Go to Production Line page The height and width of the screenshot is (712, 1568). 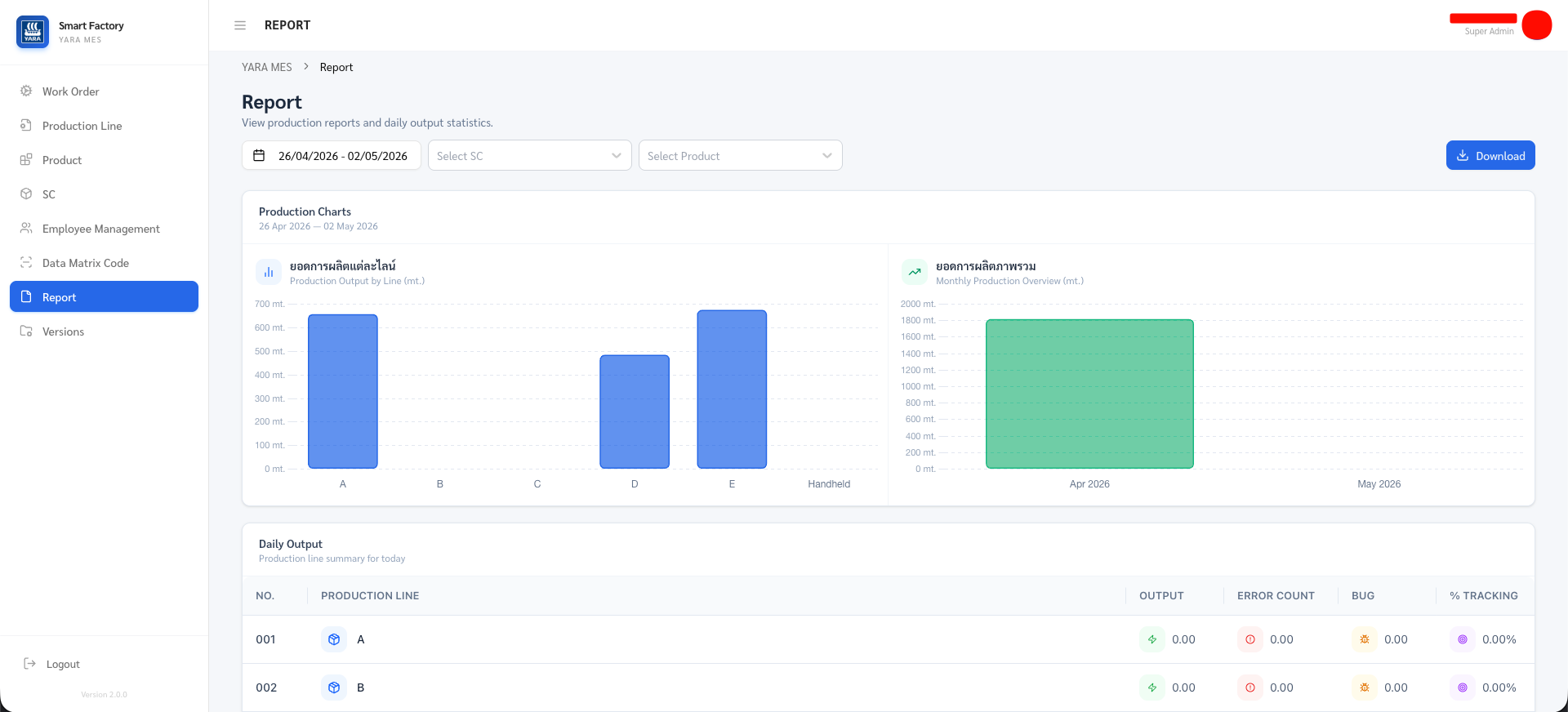pyautogui.click(x=104, y=126)
